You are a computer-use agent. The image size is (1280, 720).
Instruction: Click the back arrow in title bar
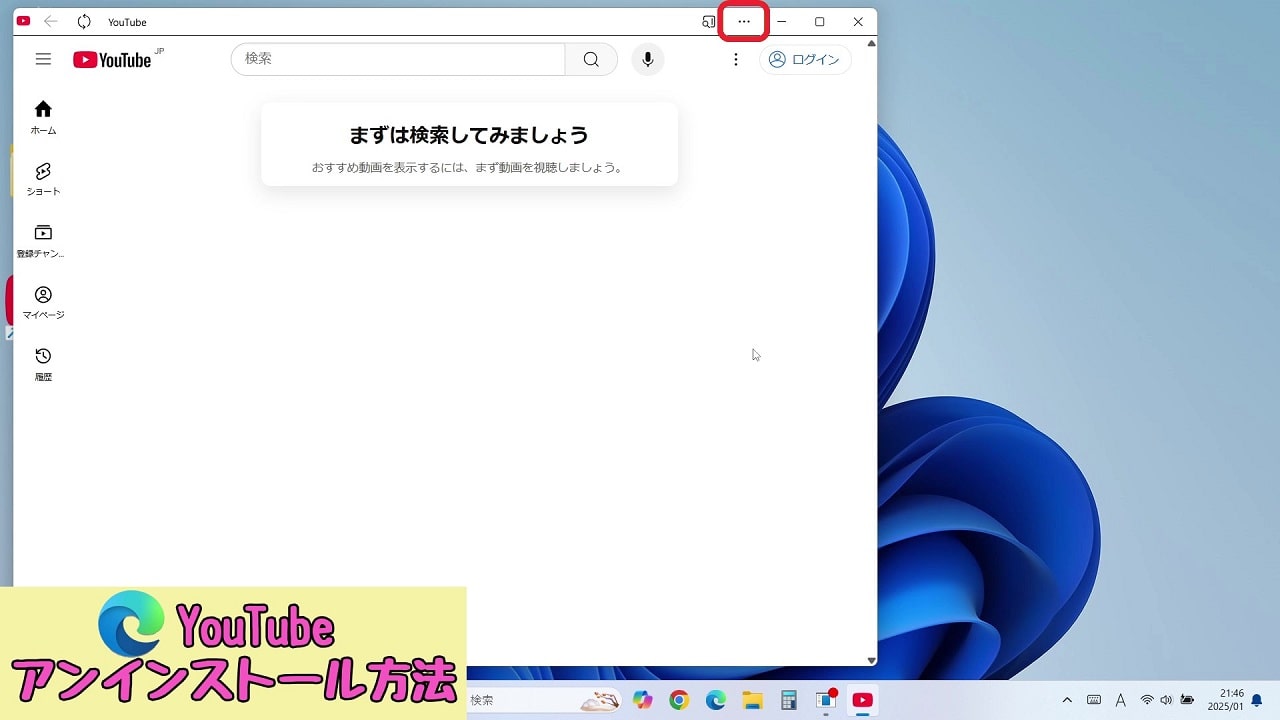coord(51,21)
